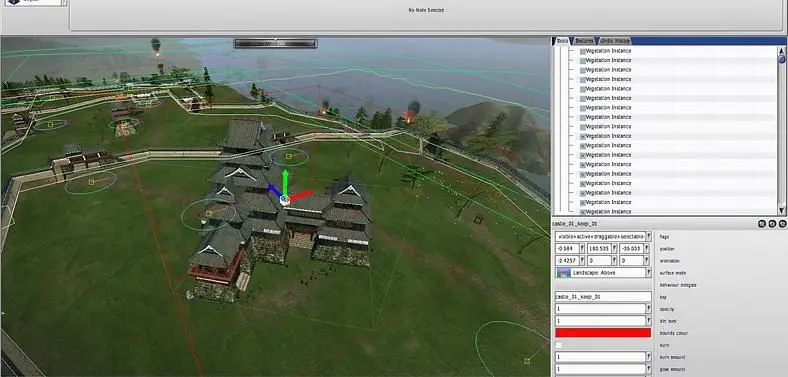Screen dimensions: 788x377
Task: Click the dirt level value field
Action: (600, 321)
